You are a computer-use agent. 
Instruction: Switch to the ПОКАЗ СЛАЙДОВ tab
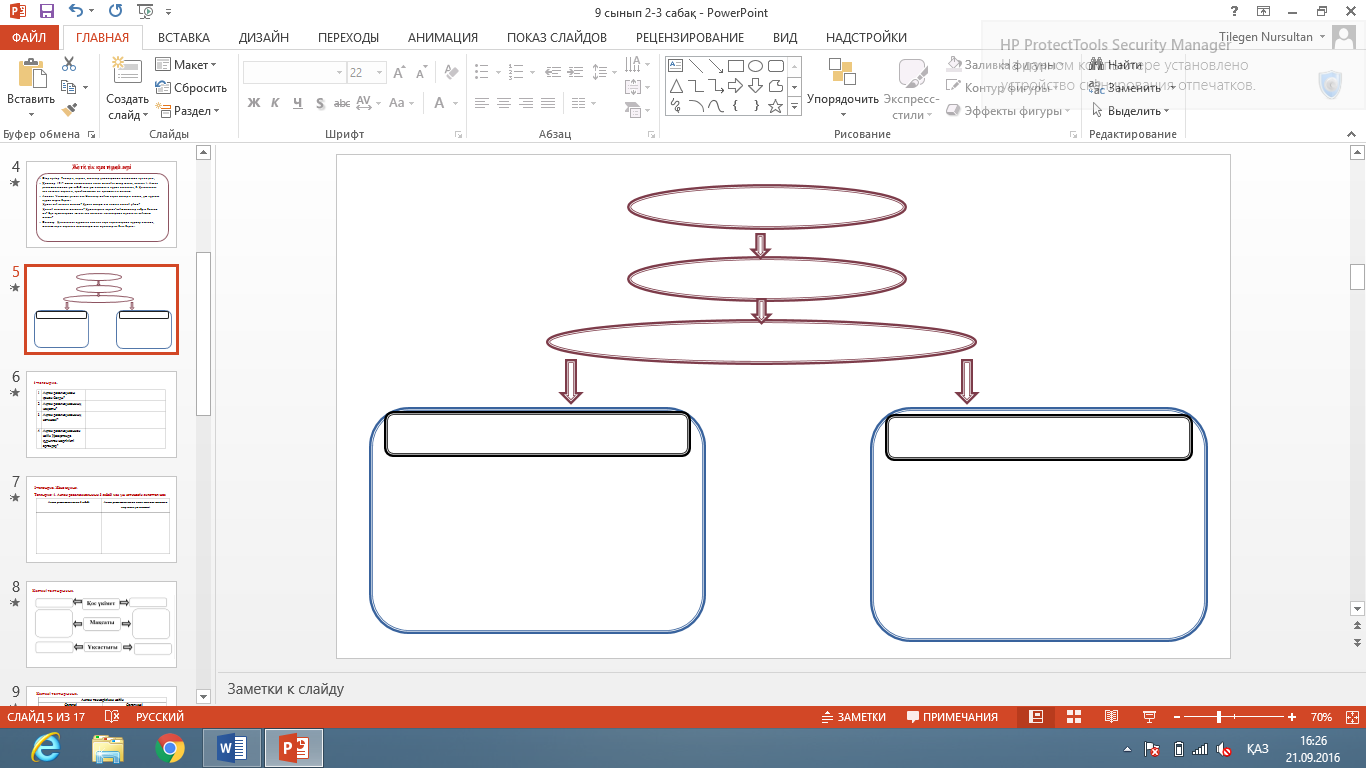tap(557, 38)
